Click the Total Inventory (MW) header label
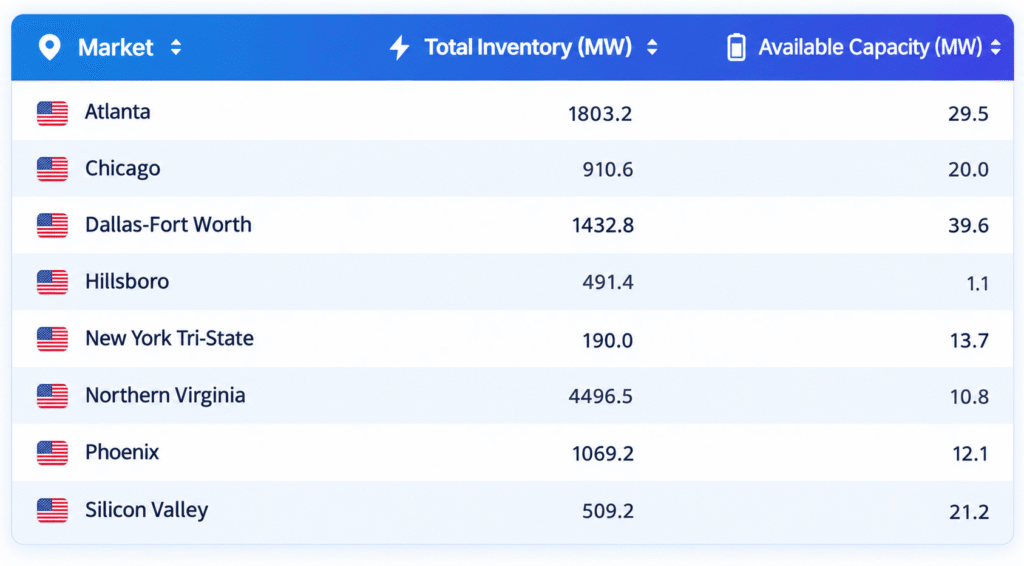Image resolution: width=1024 pixels, height=566 pixels. click(528, 47)
